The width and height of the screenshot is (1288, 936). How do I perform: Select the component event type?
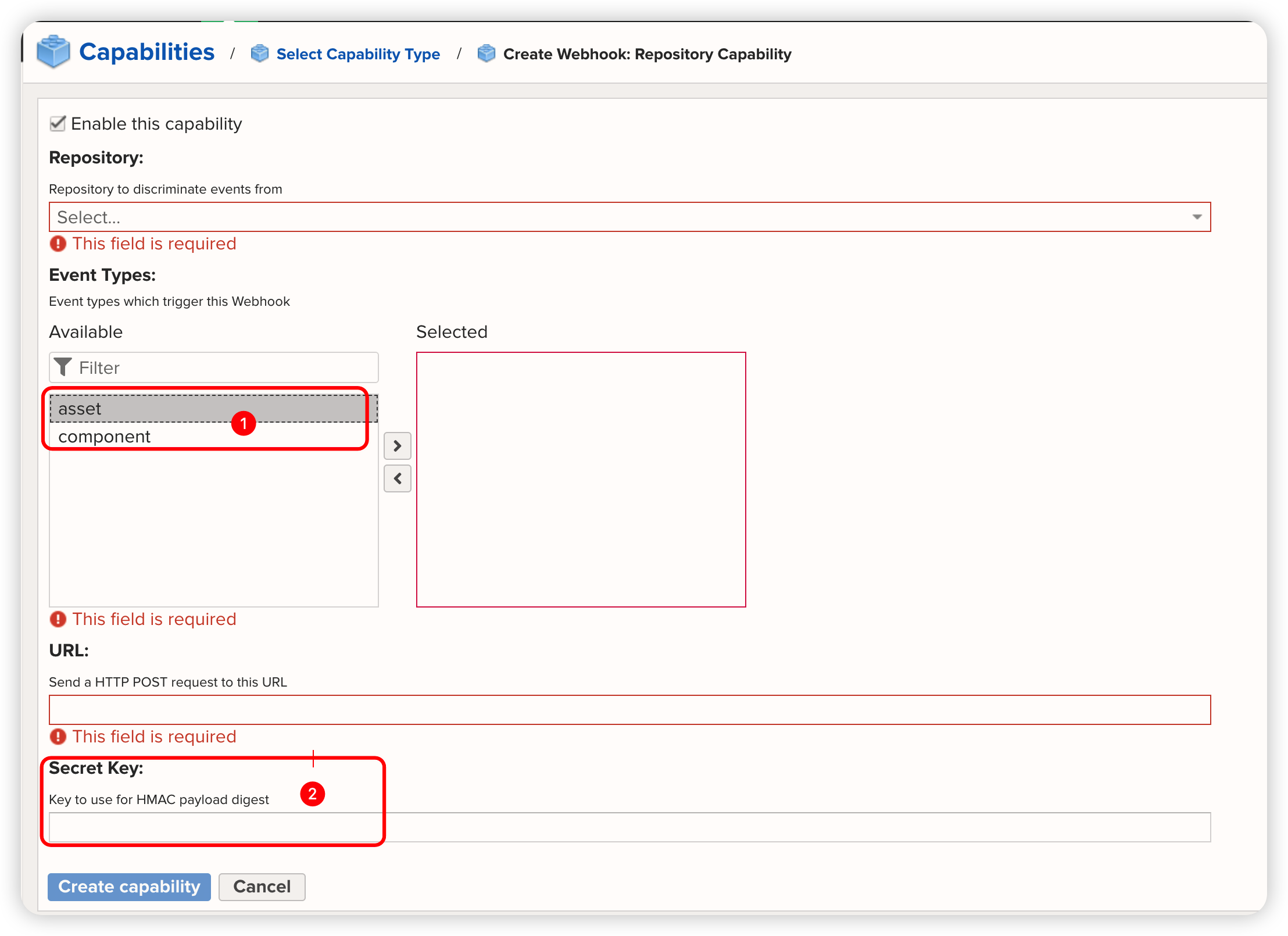pyautogui.click(x=105, y=437)
